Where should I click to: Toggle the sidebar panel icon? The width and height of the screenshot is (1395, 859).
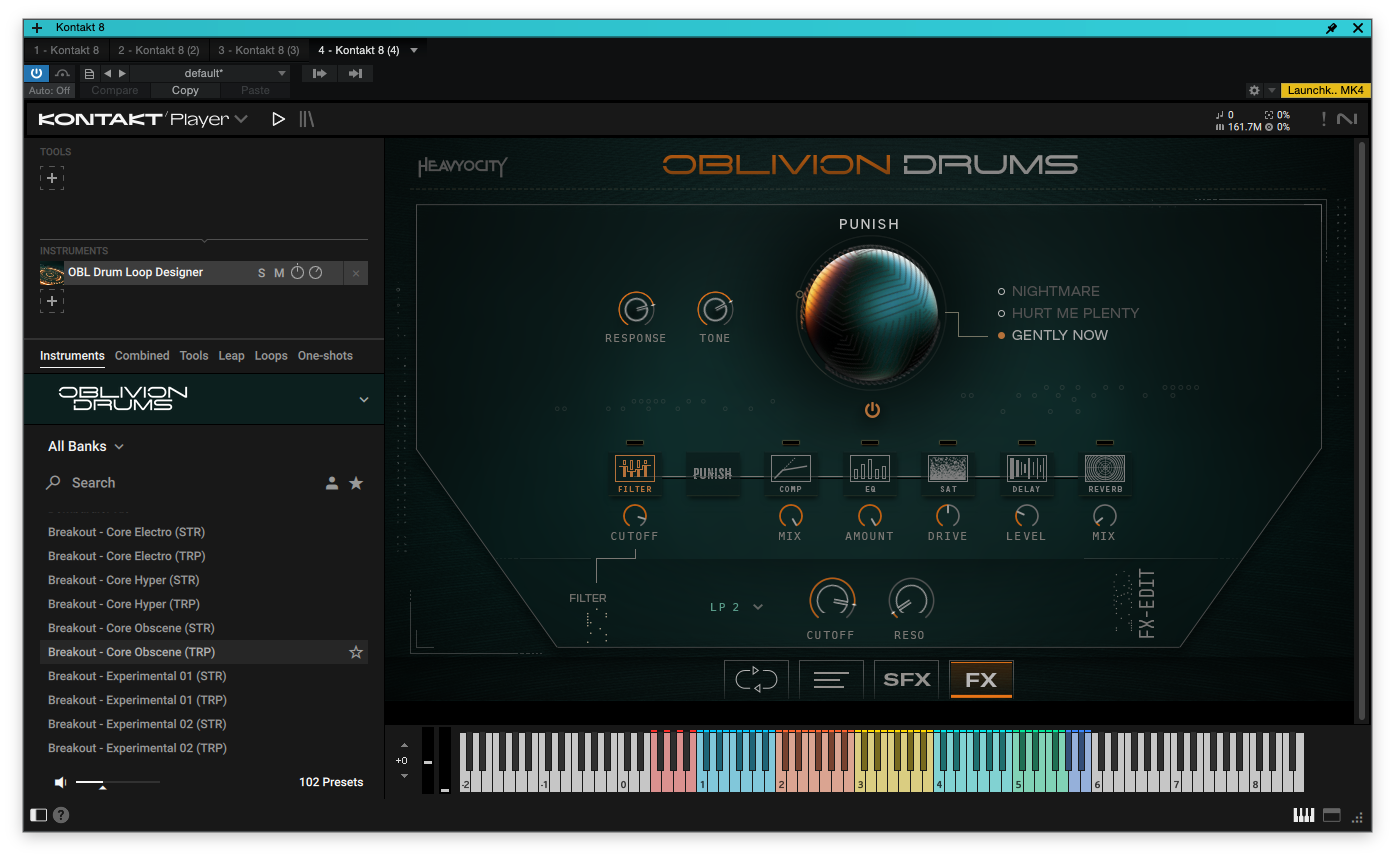[39, 815]
